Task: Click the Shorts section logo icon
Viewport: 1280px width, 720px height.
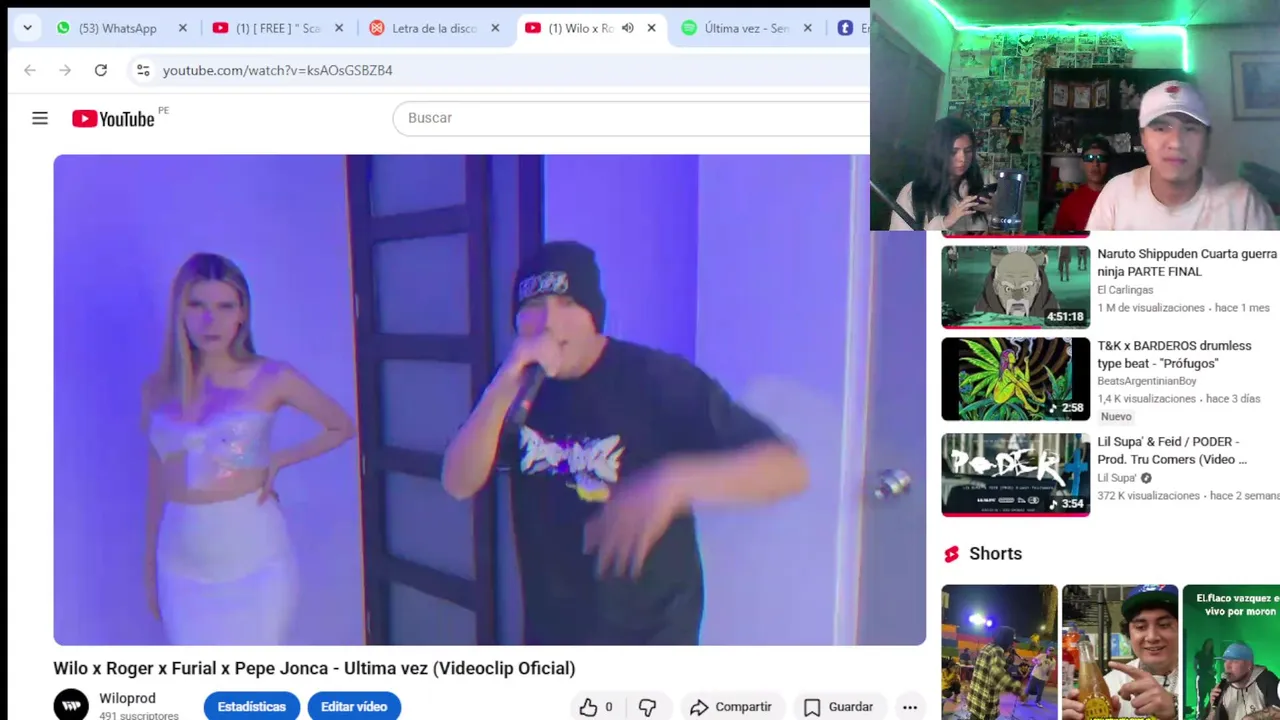Action: 951,554
